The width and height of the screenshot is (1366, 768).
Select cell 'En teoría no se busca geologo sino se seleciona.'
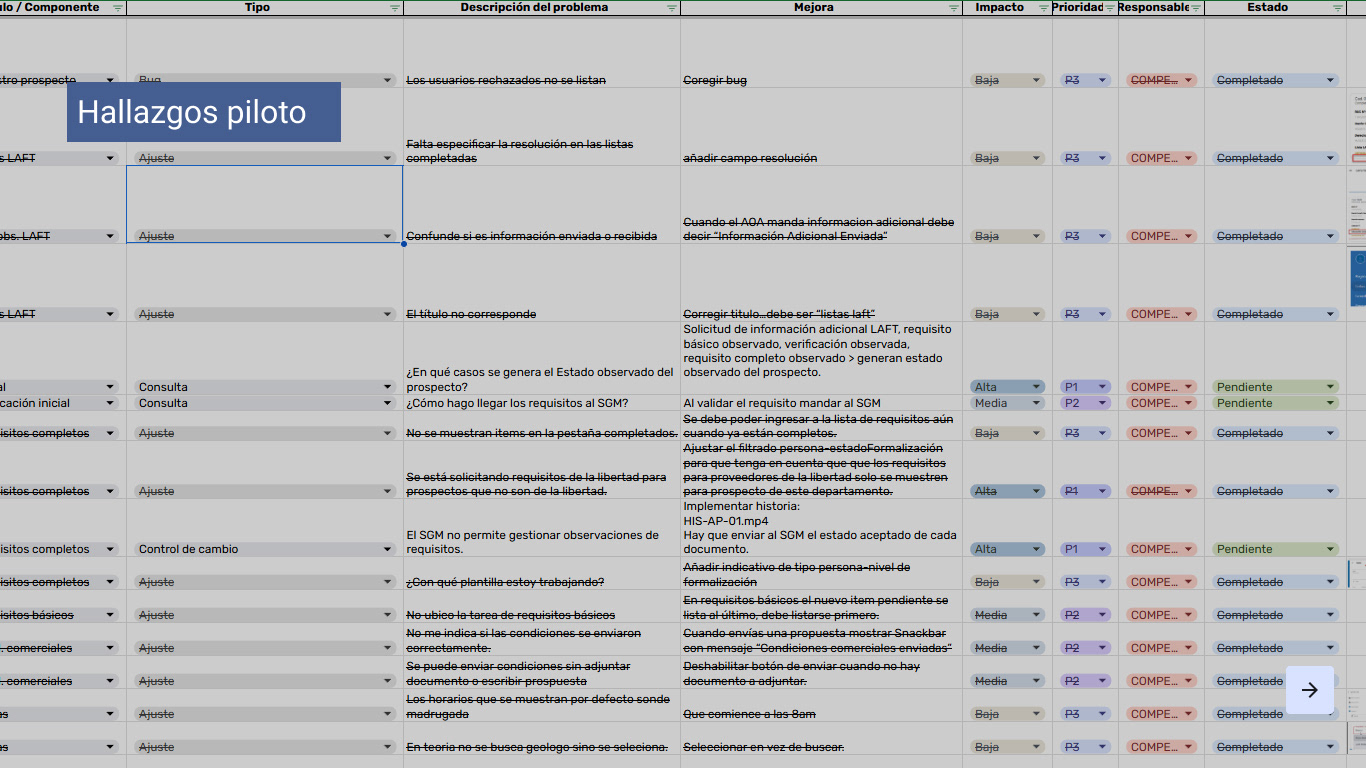(x=542, y=739)
